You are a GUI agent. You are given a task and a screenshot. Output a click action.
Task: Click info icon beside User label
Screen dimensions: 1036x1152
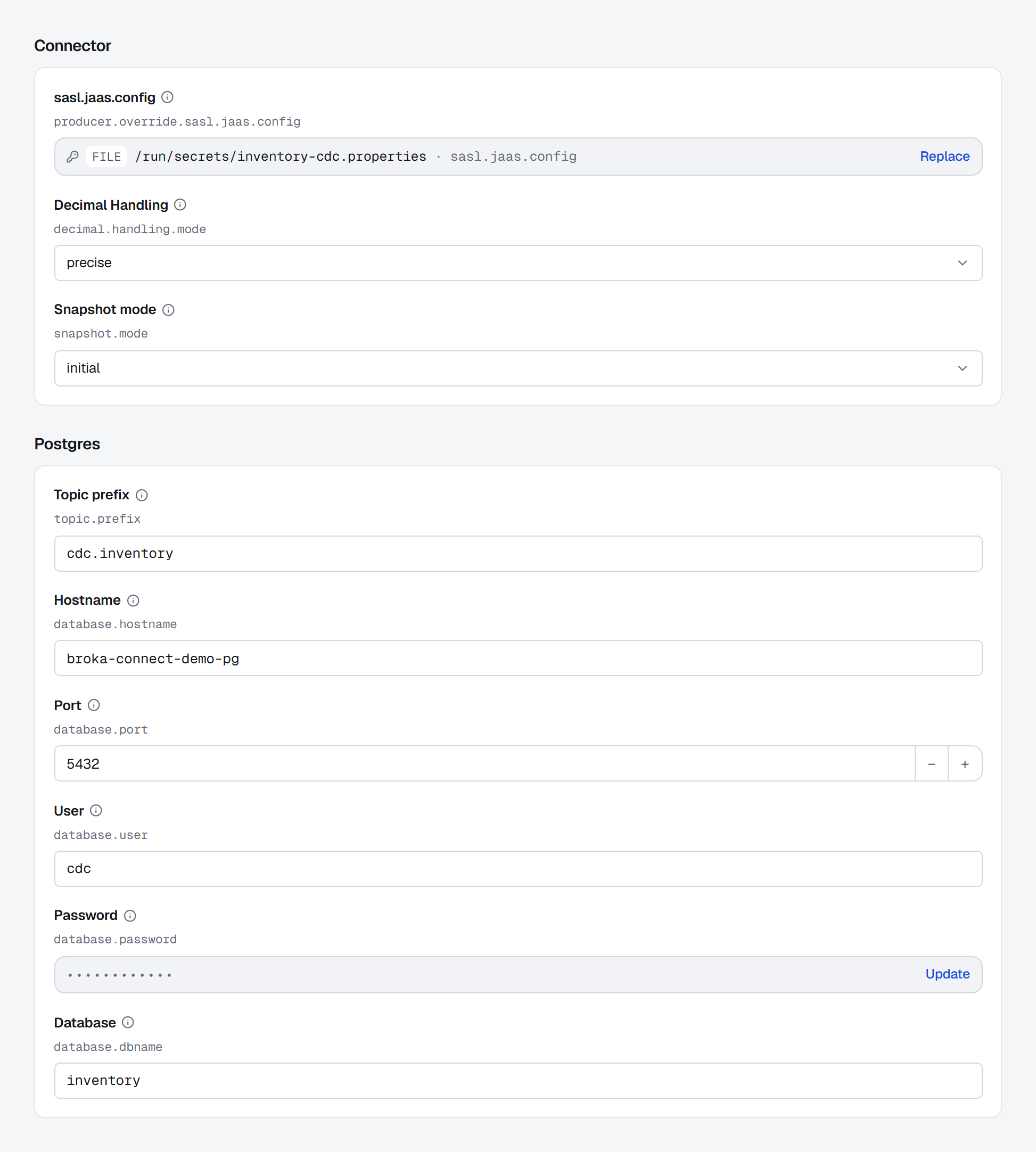click(x=96, y=810)
